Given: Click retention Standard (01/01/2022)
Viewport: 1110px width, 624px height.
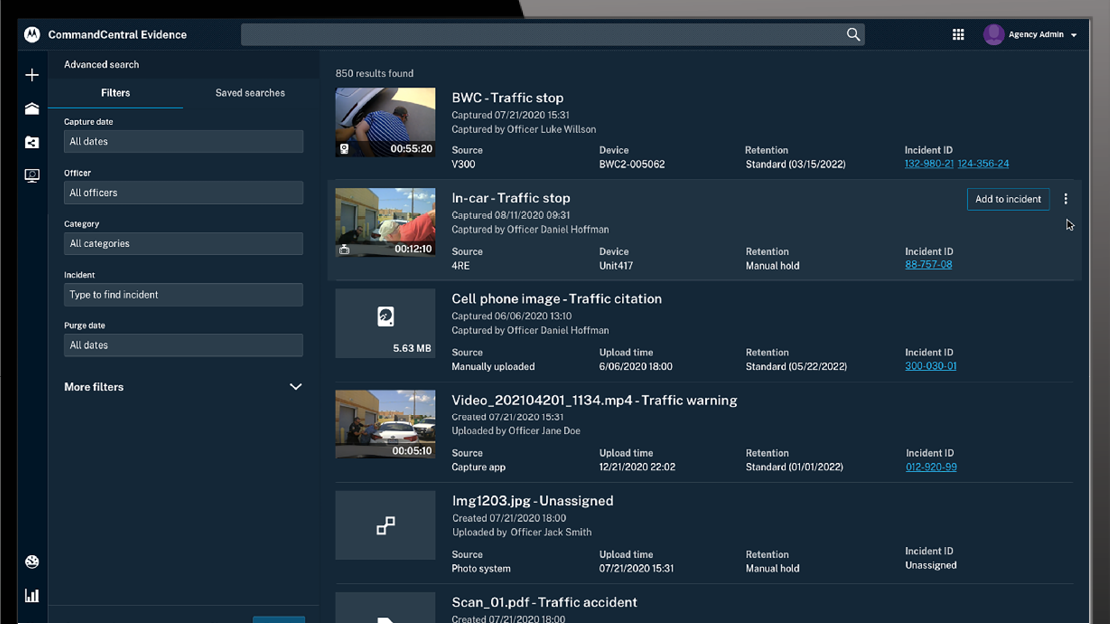Looking at the screenshot, I should click(x=794, y=467).
